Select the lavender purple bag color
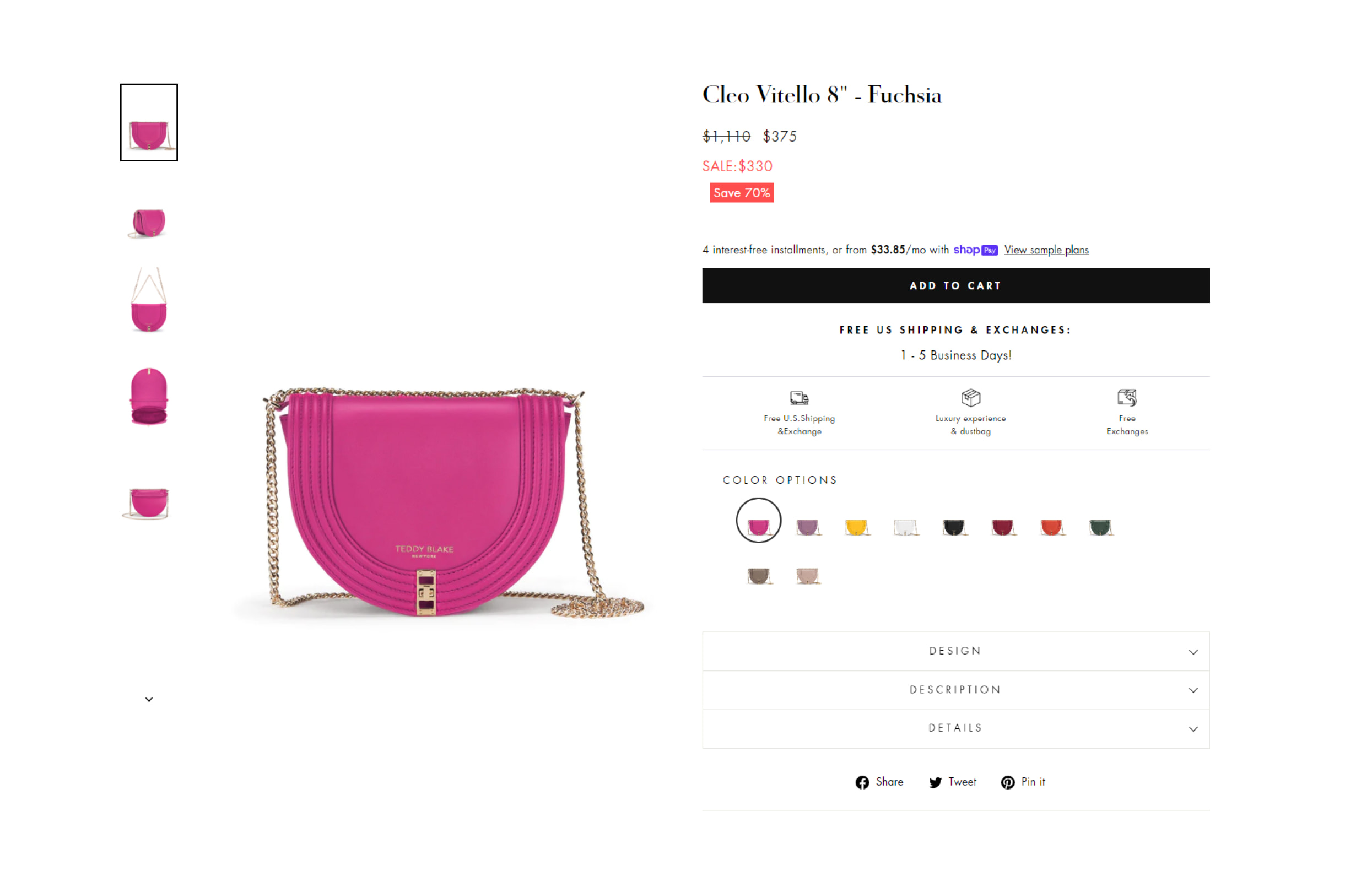 807,527
